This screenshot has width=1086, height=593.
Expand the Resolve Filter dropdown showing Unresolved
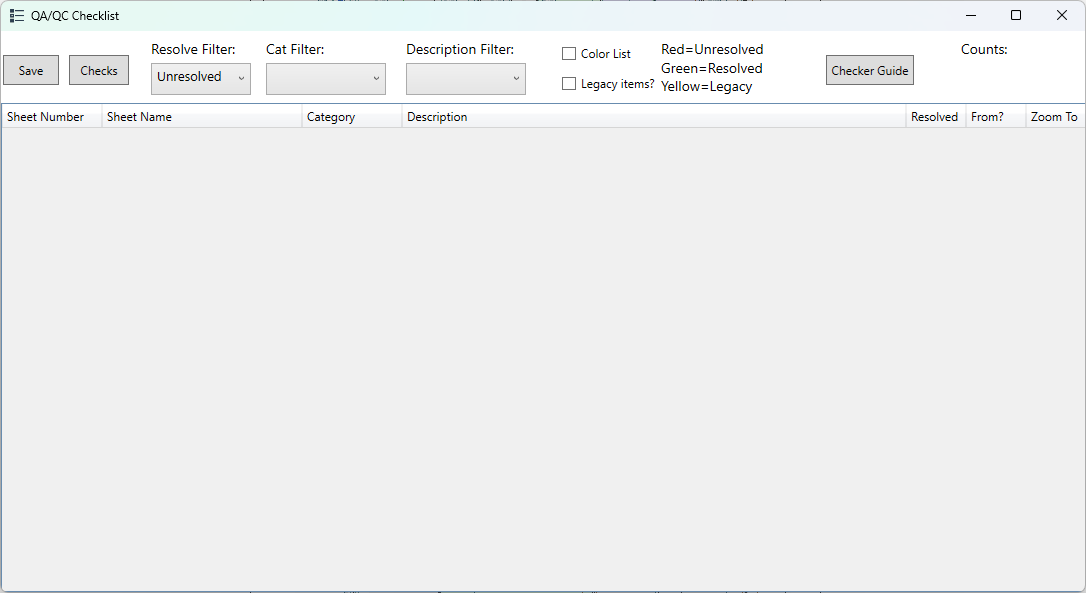click(201, 78)
